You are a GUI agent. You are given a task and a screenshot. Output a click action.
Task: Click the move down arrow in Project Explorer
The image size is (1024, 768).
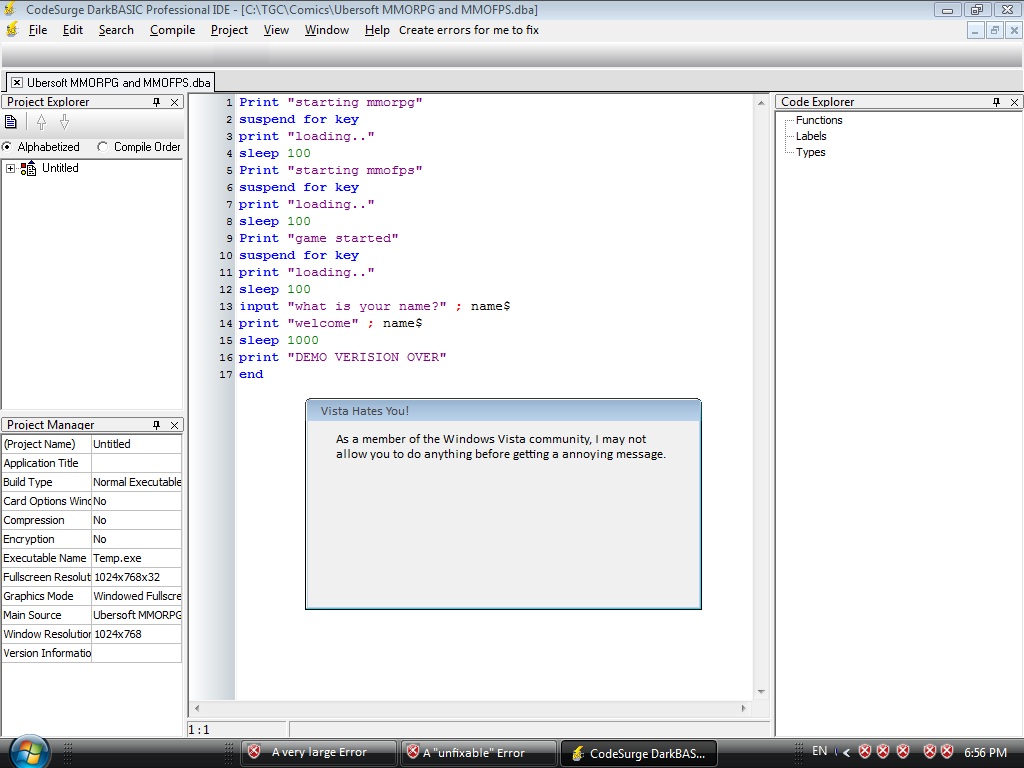click(x=64, y=122)
